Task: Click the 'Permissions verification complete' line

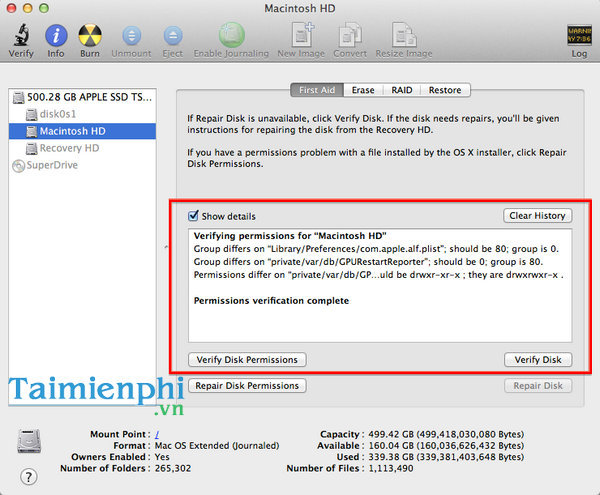Action: [x=271, y=301]
